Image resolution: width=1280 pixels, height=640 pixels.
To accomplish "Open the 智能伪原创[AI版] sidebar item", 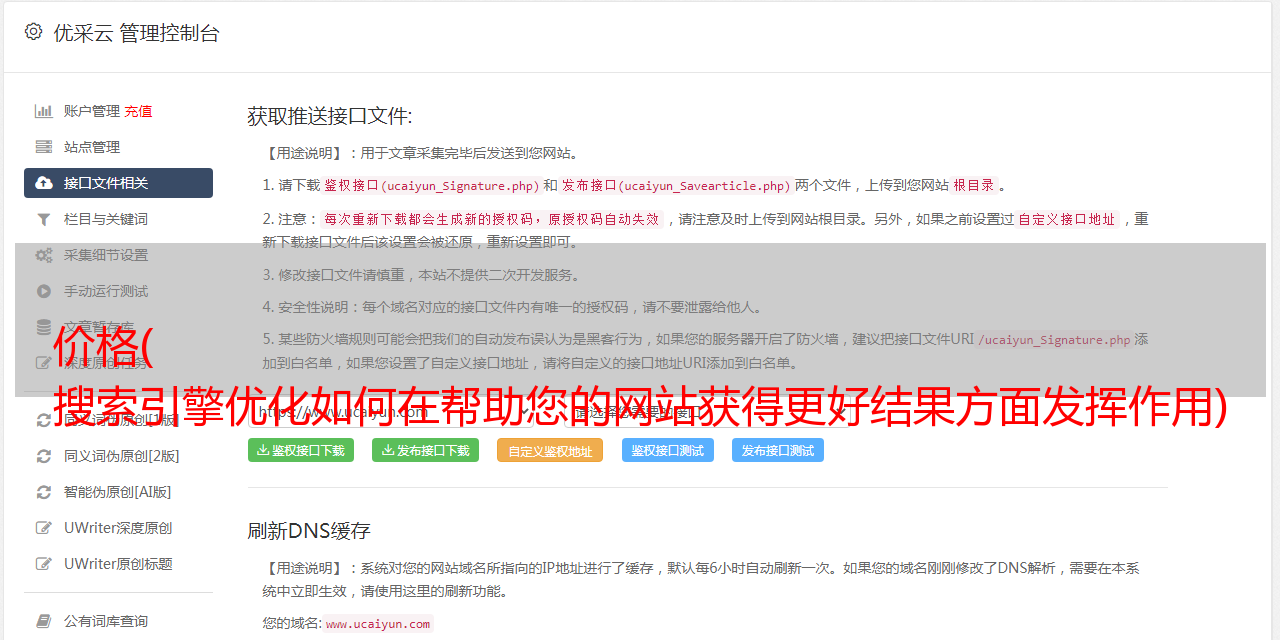I will tap(118, 492).
